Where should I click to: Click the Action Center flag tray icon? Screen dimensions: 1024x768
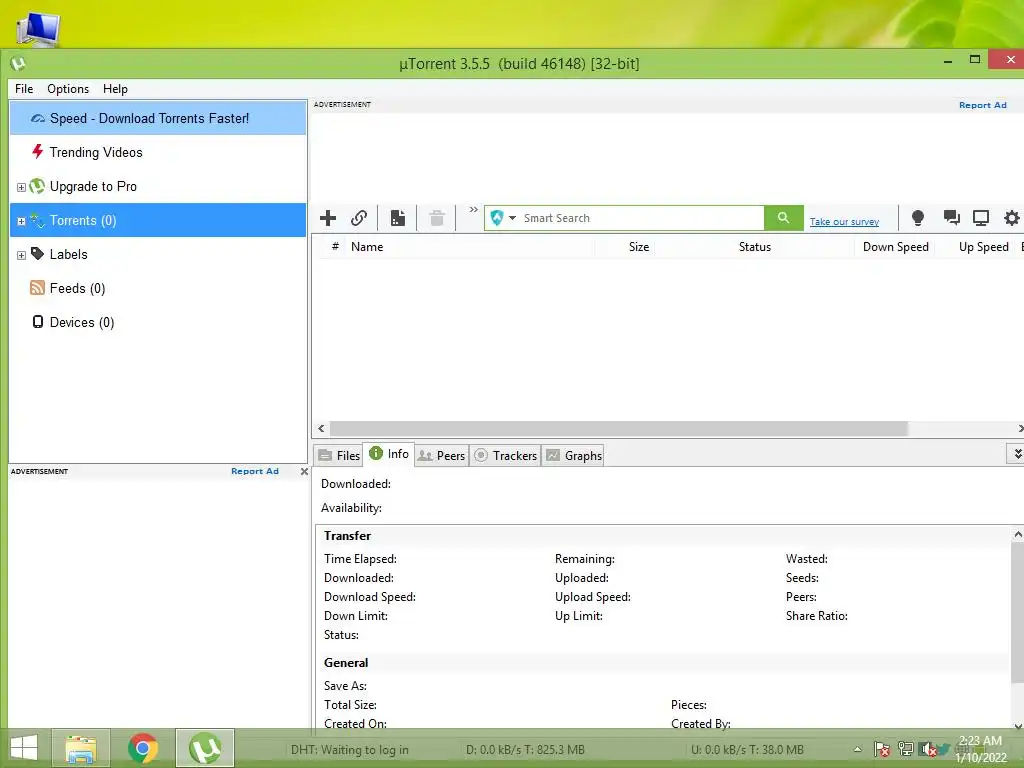pyautogui.click(x=882, y=749)
